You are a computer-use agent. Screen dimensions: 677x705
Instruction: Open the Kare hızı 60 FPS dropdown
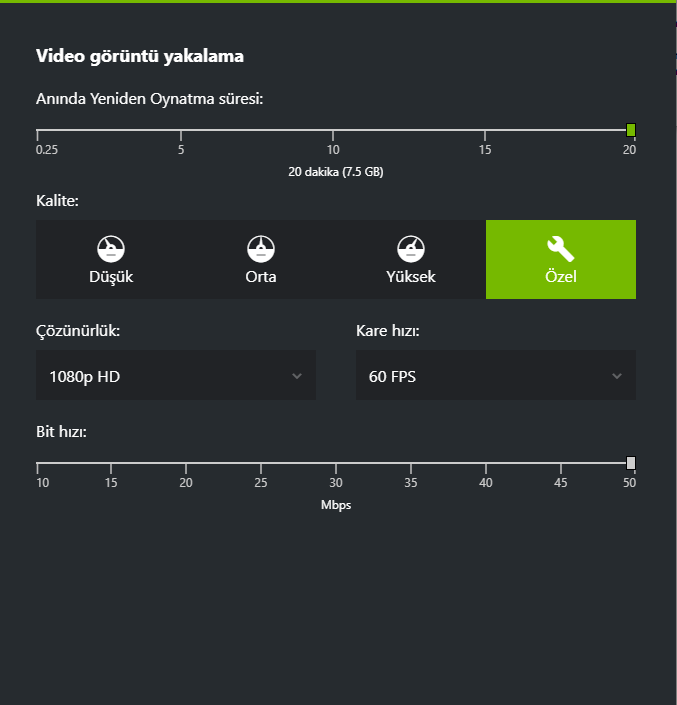click(x=496, y=375)
